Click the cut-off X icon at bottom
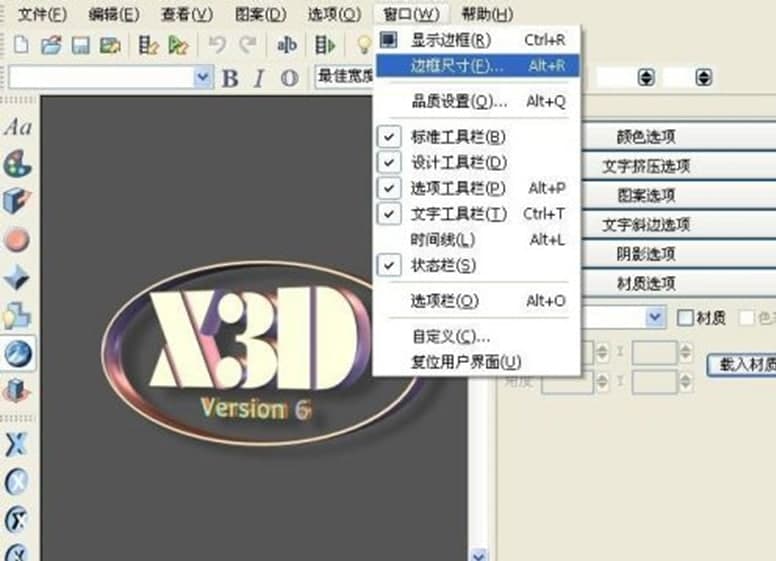 click(x=16, y=552)
